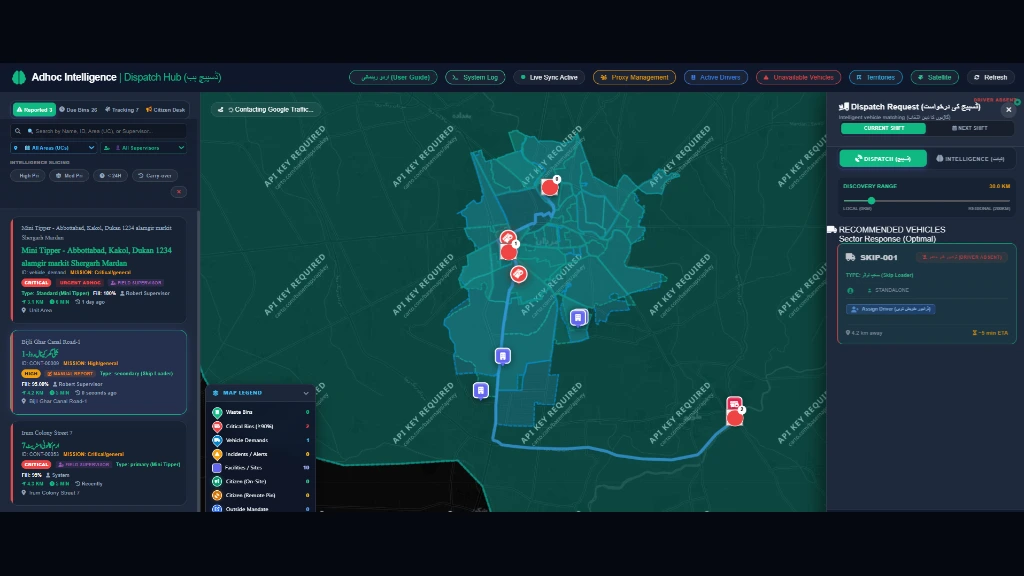Show Unavailable Vehicles

coord(798,77)
